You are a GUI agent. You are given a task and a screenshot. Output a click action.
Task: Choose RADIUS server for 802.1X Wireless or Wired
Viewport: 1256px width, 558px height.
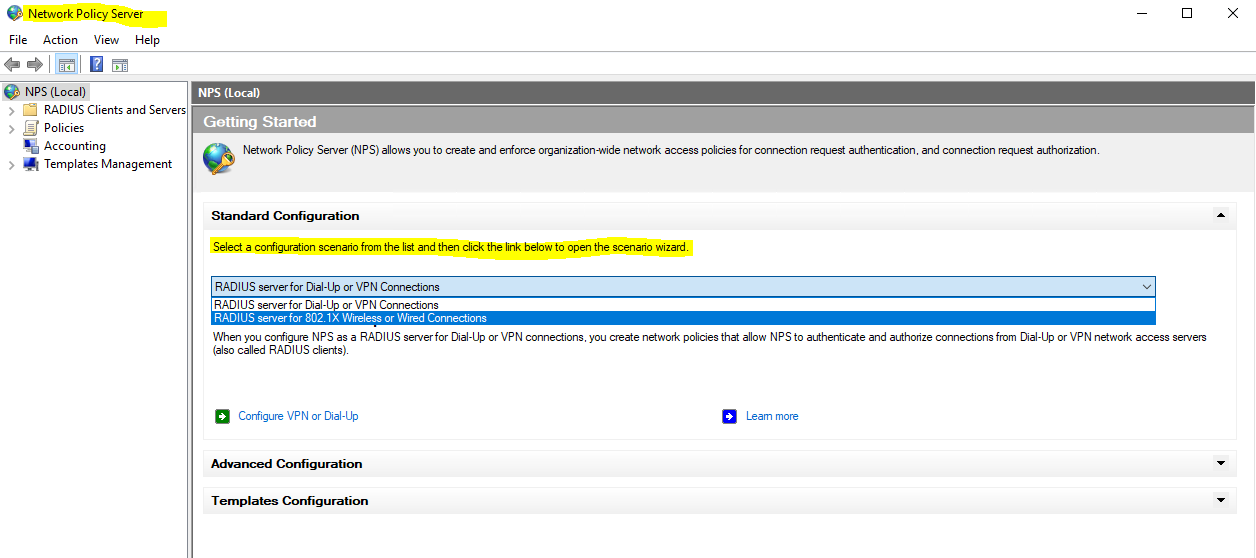point(683,318)
